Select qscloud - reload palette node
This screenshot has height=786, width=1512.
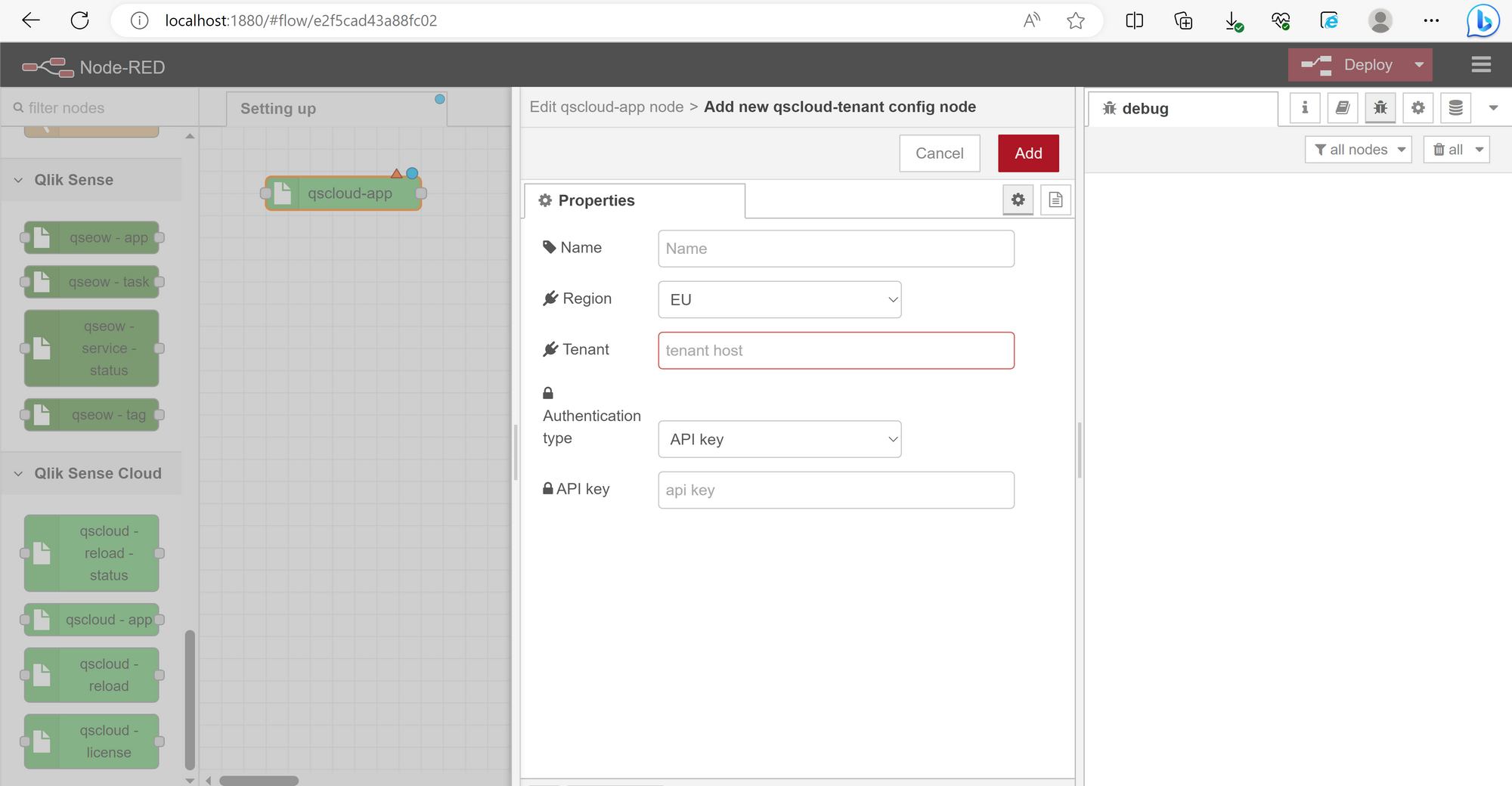click(x=91, y=675)
